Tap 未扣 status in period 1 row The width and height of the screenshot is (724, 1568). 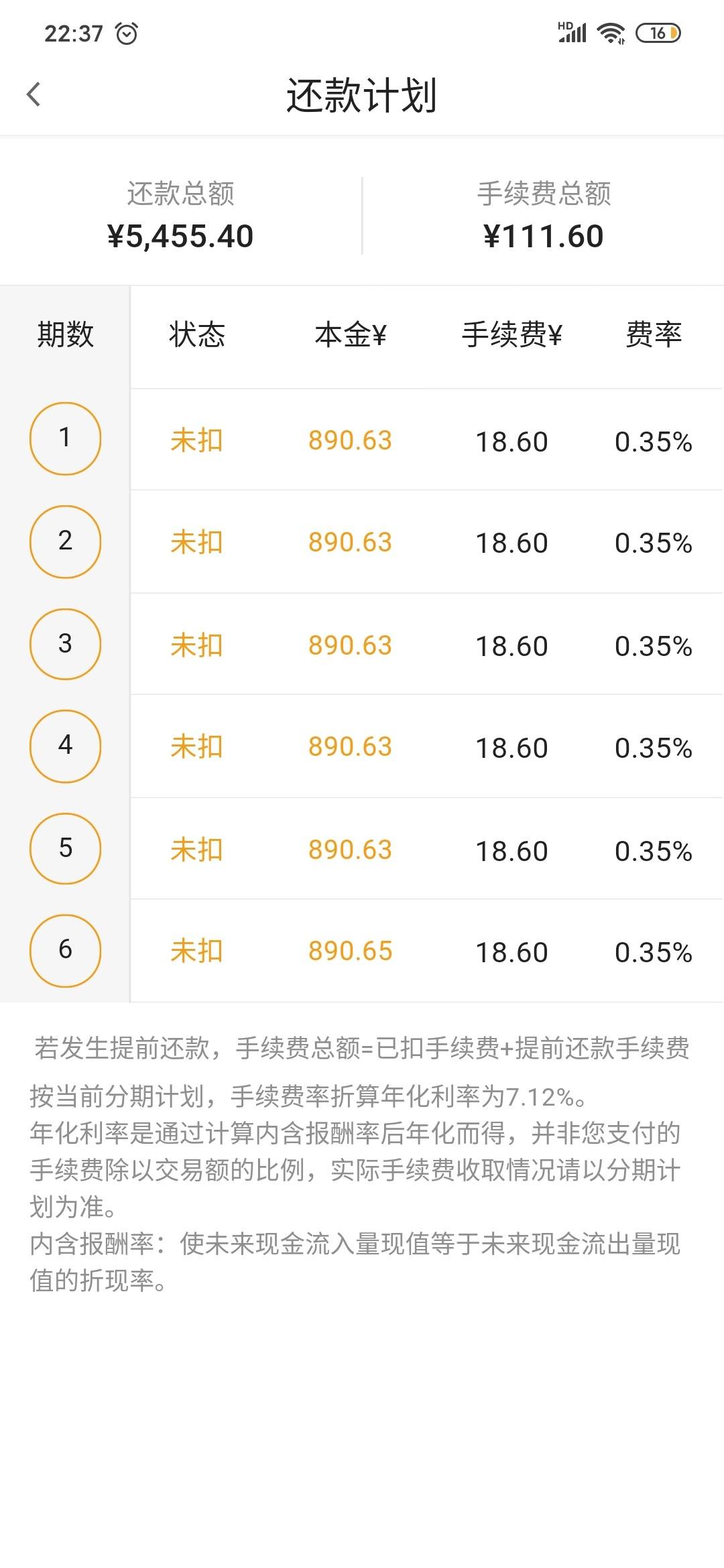coord(196,440)
